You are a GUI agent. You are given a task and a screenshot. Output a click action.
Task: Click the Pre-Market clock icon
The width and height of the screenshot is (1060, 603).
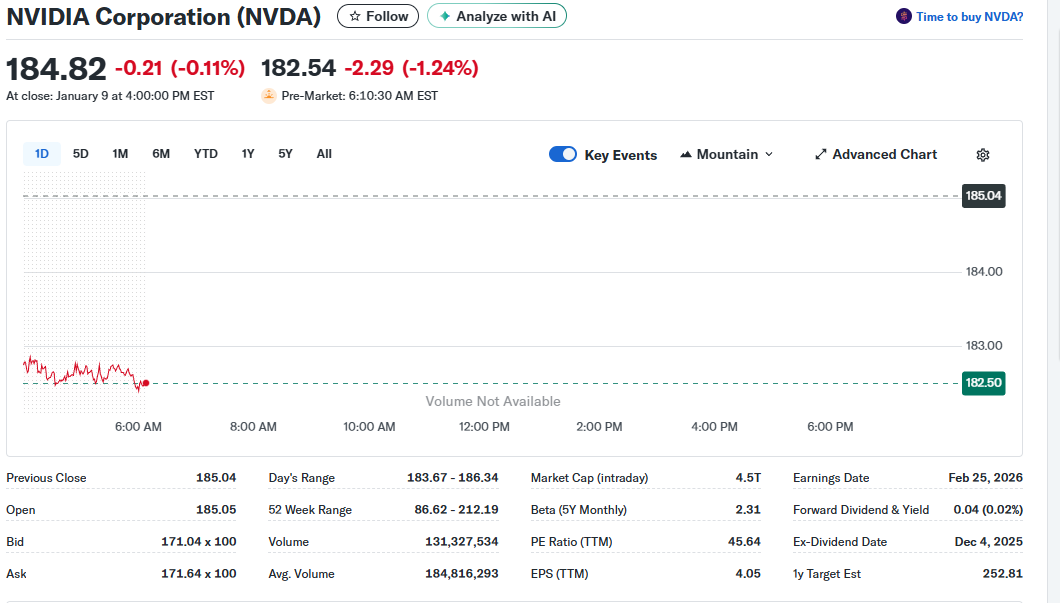coord(268,95)
